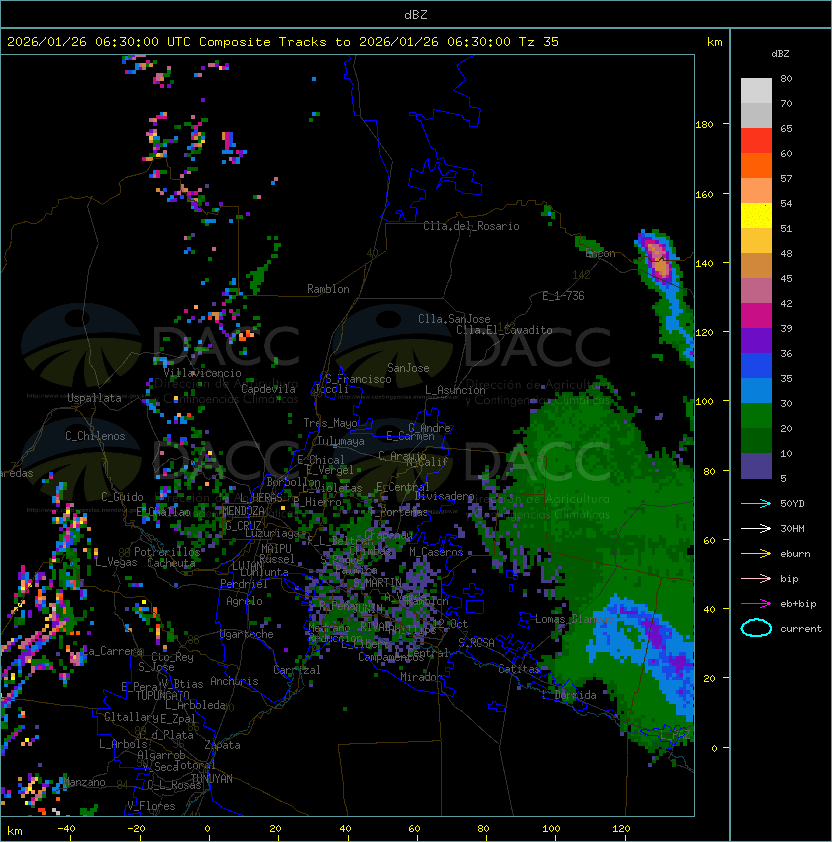Click the Ramblon place label
This screenshot has height=842, width=832.
pyautogui.click(x=328, y=289)
